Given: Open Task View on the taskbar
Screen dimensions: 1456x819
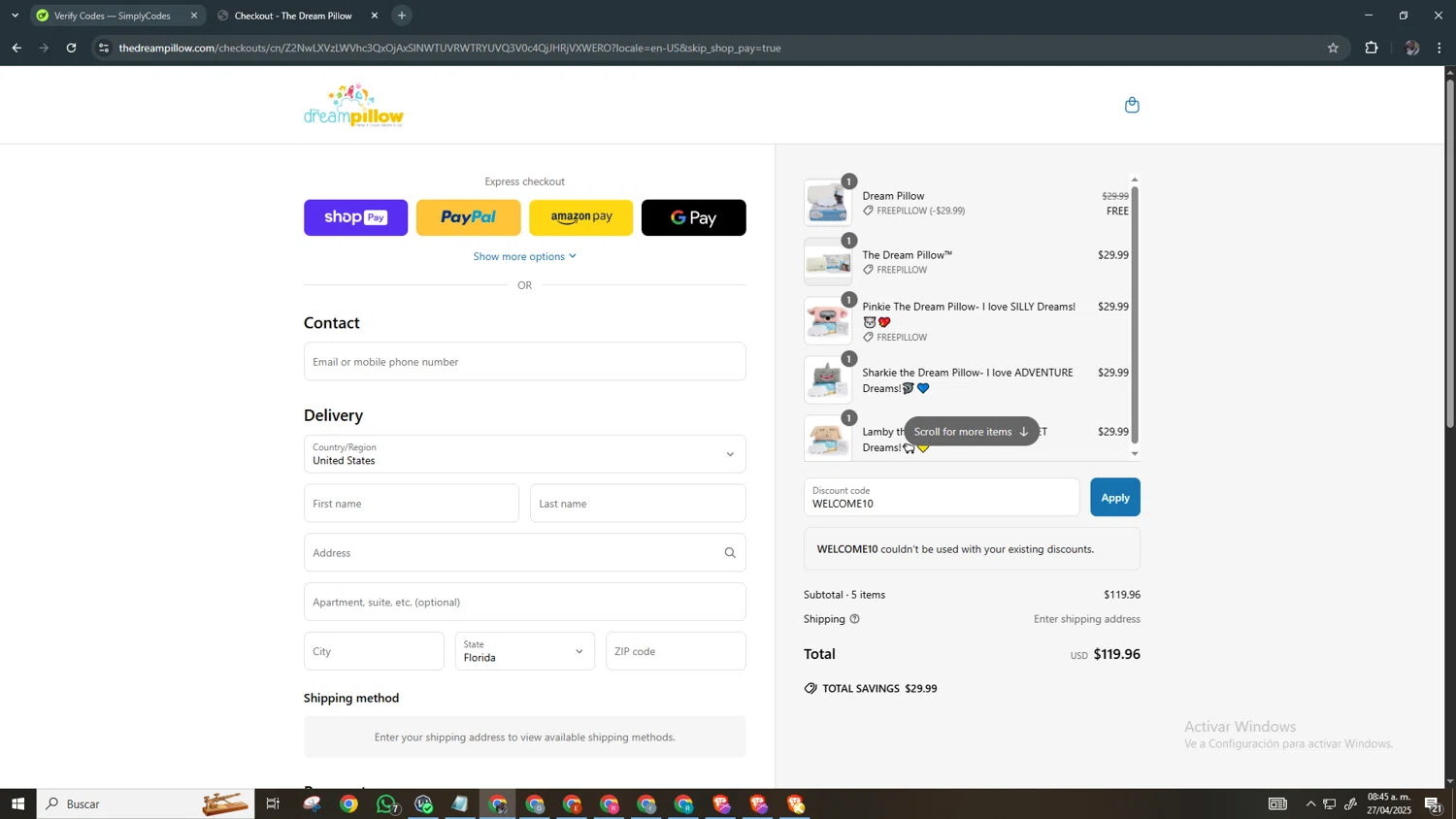Looking at the screenshot, I should pyautogui.click(x=273, y=803).
